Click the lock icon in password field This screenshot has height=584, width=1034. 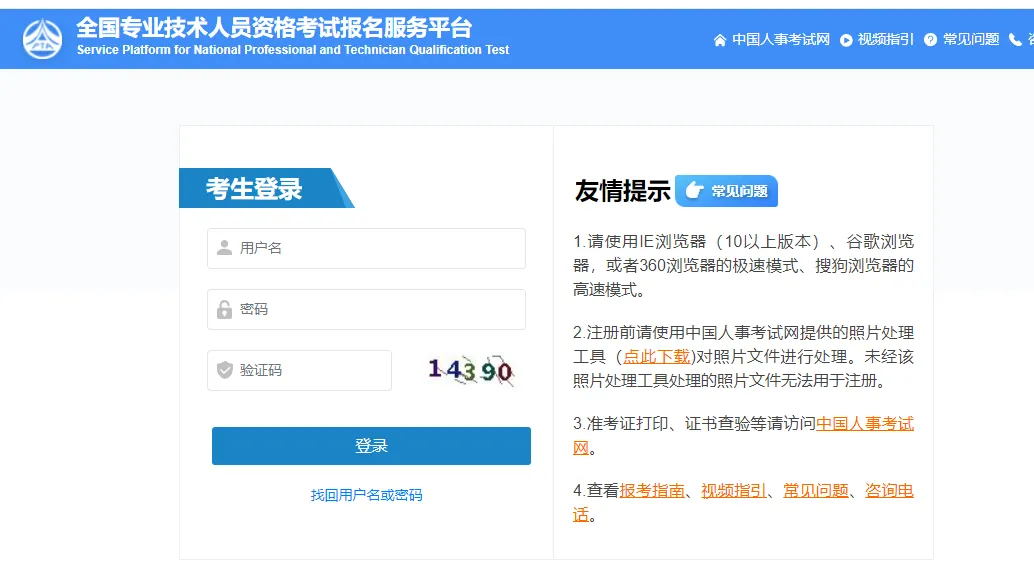224,309
